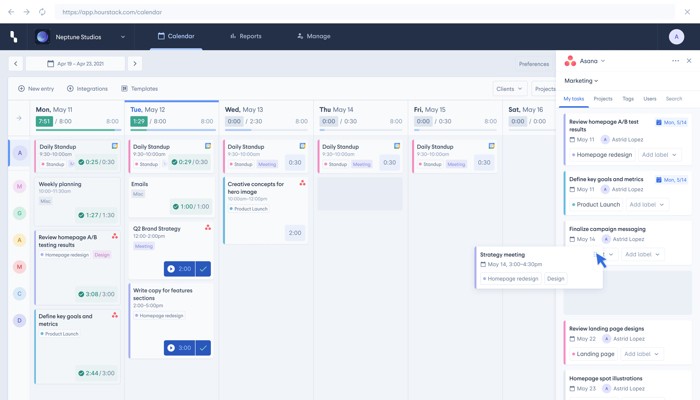Toggle completed check on Emails entry
The image size is (700, 400).
(175, 207)
